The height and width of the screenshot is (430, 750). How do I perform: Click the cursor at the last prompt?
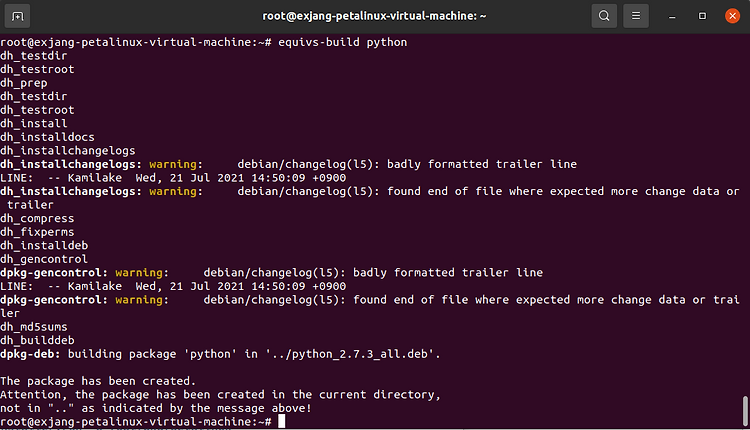(x=283, y=422)
